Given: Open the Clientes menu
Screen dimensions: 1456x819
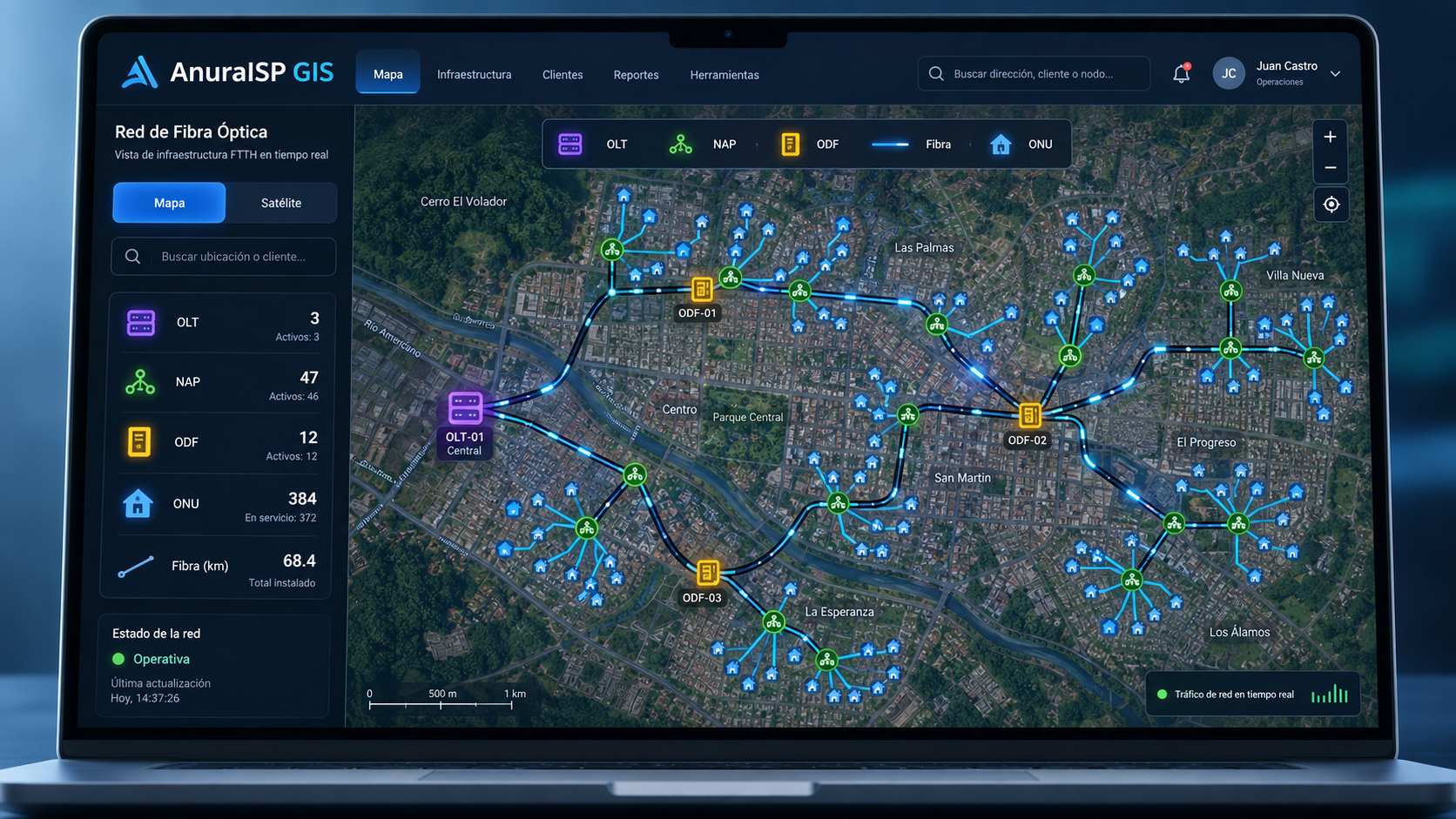Looking at the screenshot, I should click(563, 75).
